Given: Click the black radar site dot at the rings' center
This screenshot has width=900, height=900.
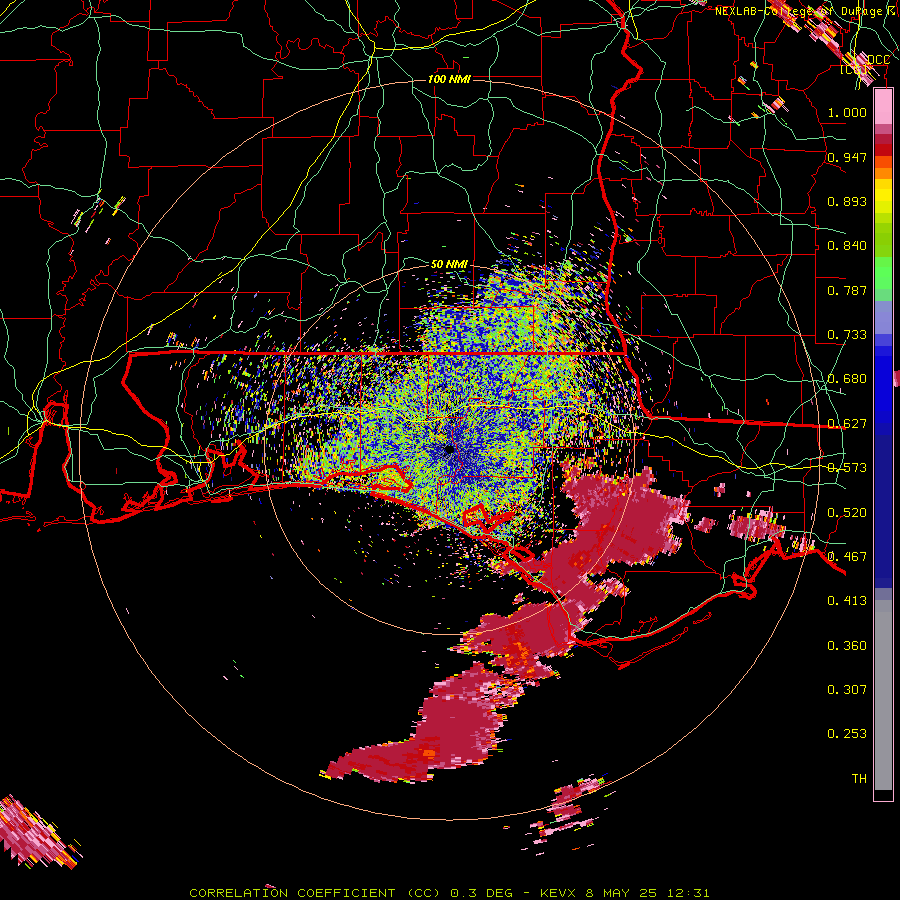Looking at the screenshot, I should pos(449,449).
